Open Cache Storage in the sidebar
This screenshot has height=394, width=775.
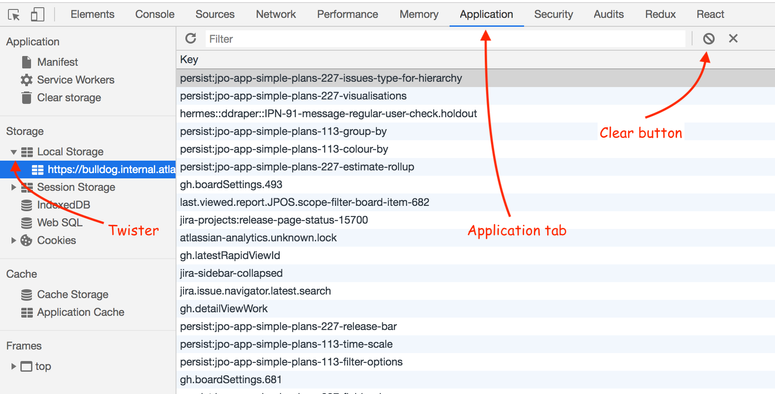point(72,294)
